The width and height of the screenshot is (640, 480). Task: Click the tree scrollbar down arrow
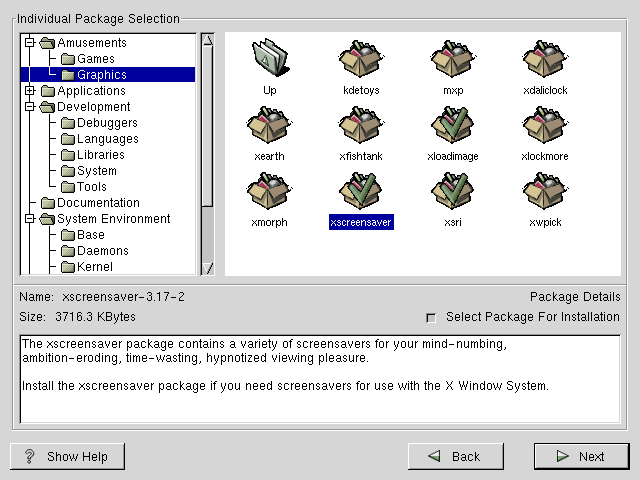[207, 268]
